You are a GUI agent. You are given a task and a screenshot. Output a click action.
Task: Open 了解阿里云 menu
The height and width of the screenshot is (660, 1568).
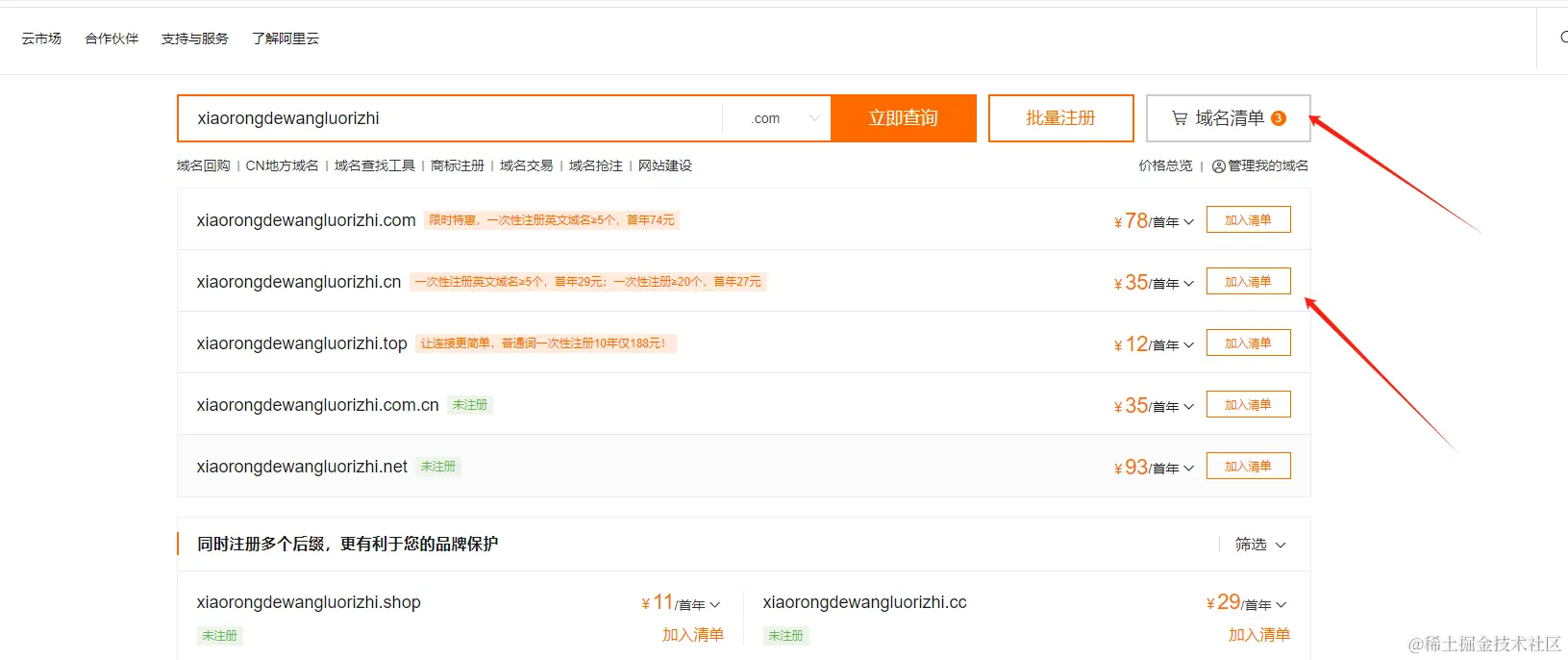pyautogui.click(x=286, y=38)
